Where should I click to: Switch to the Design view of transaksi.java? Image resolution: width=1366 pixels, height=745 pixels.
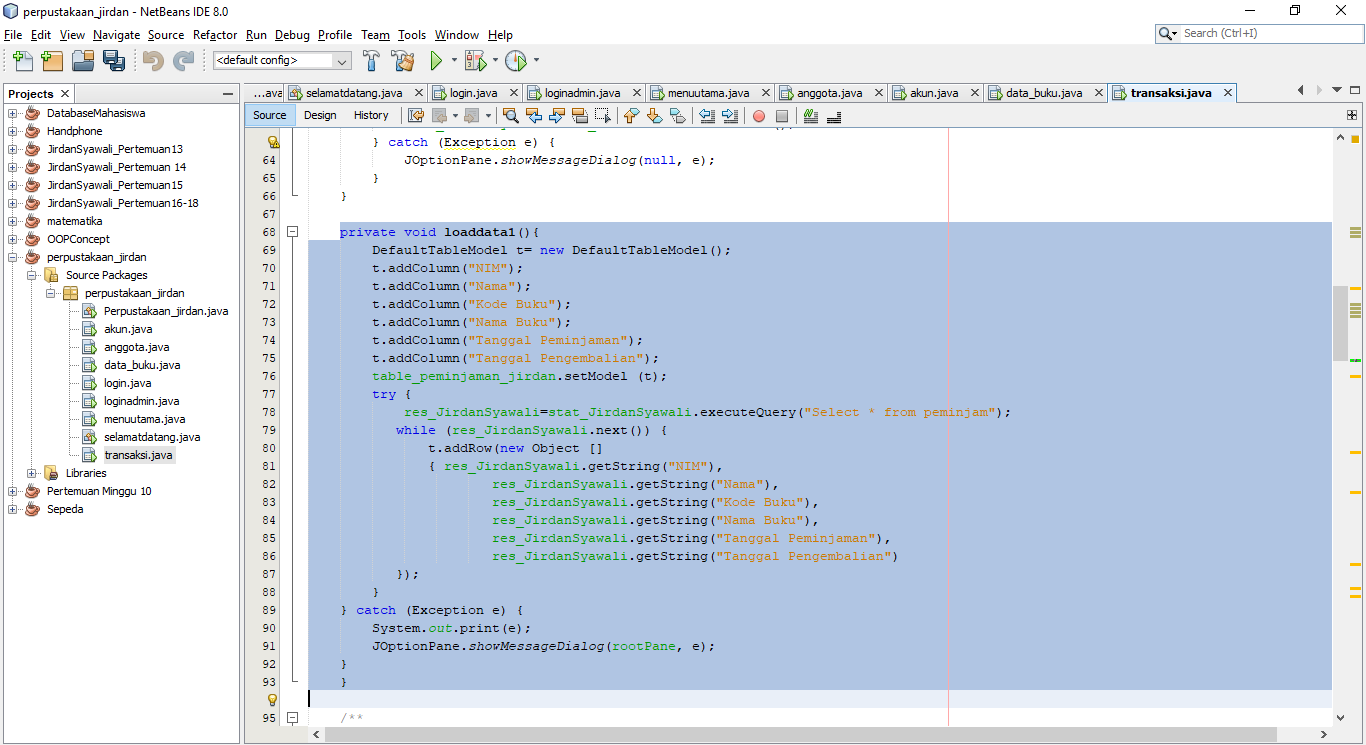(319, 115)
